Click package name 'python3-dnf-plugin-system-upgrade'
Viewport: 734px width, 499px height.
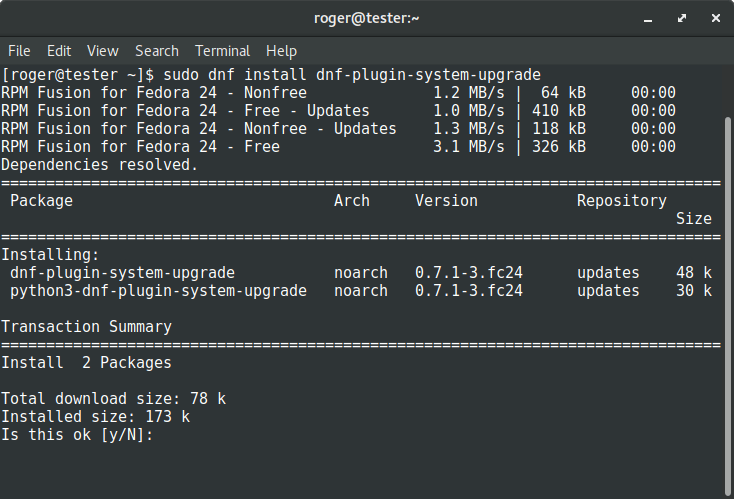point(158,291)
